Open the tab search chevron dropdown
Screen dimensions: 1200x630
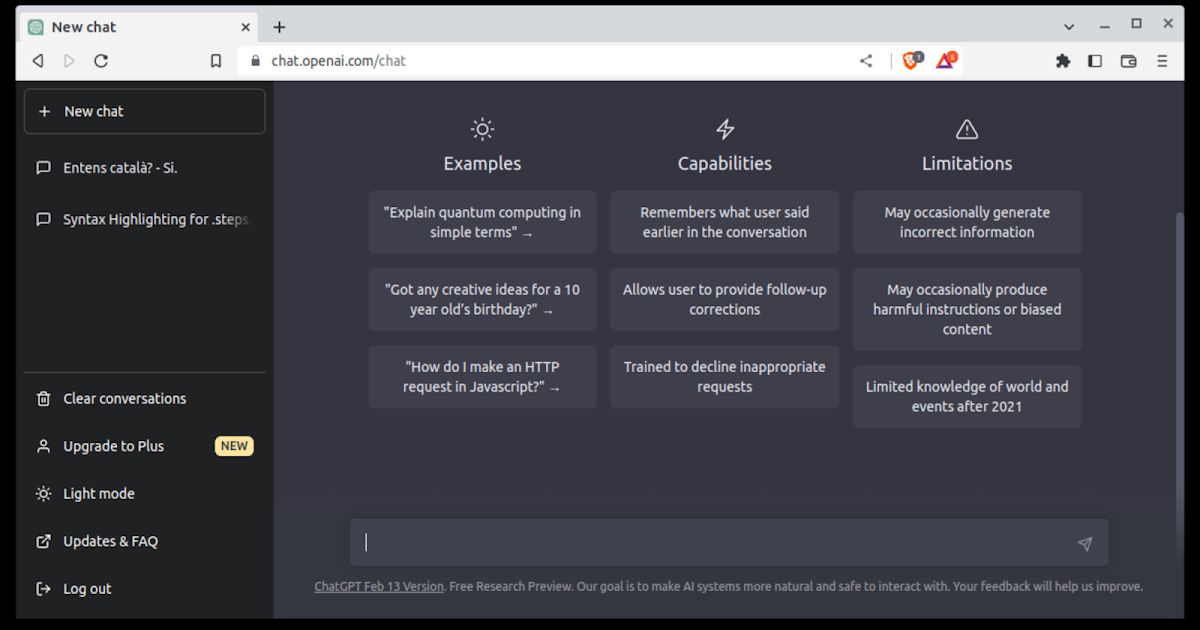point(1069,25)
